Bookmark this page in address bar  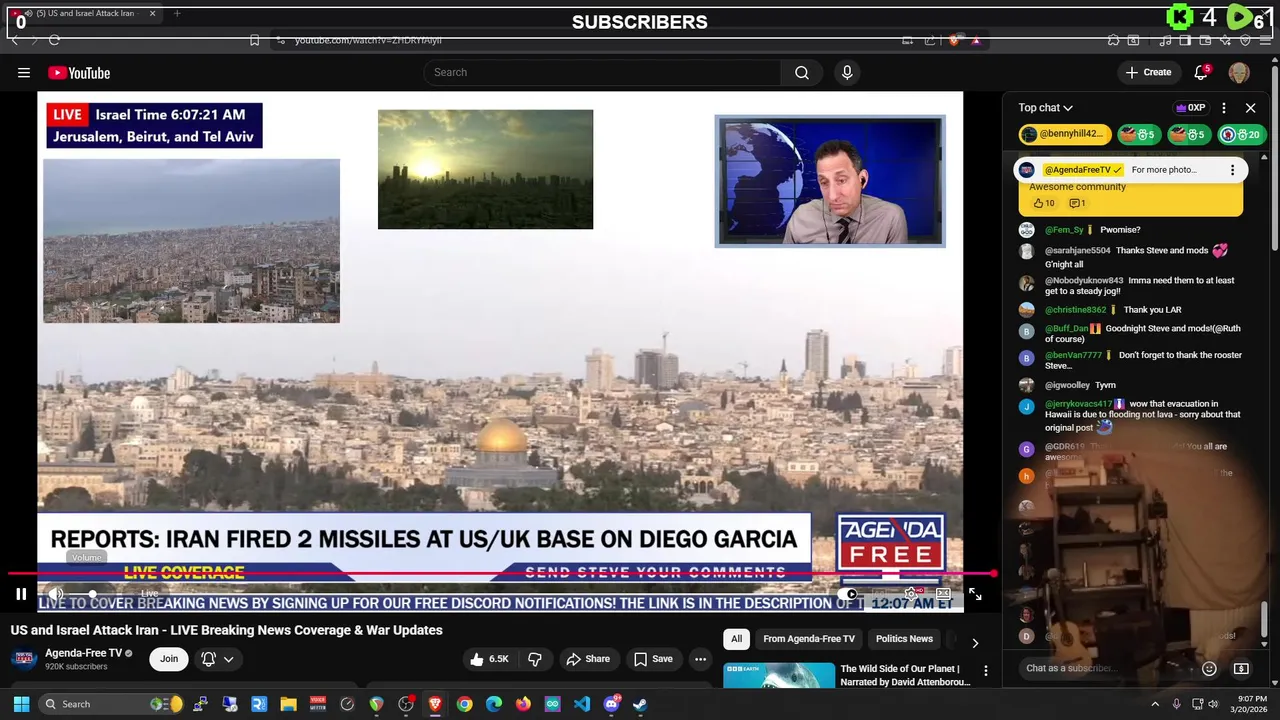(x=254, y=40)
